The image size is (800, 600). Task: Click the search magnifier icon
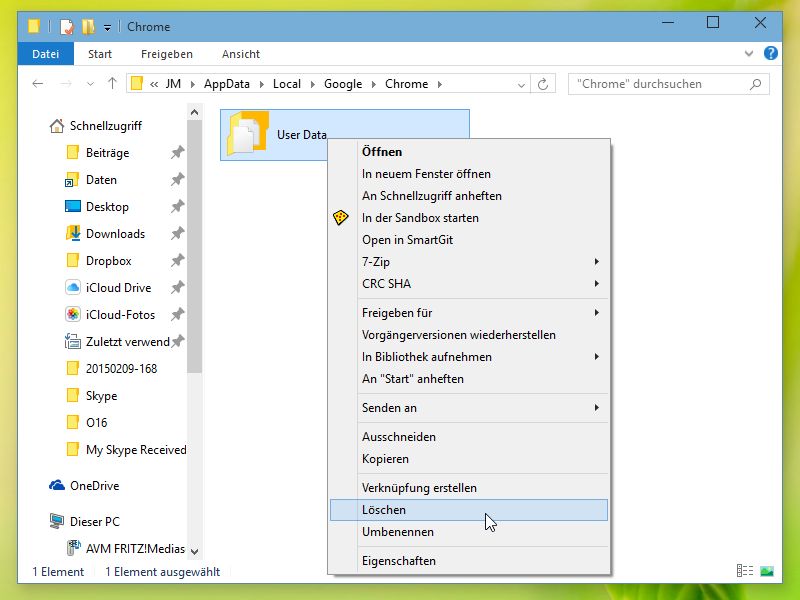coord(756,84)
